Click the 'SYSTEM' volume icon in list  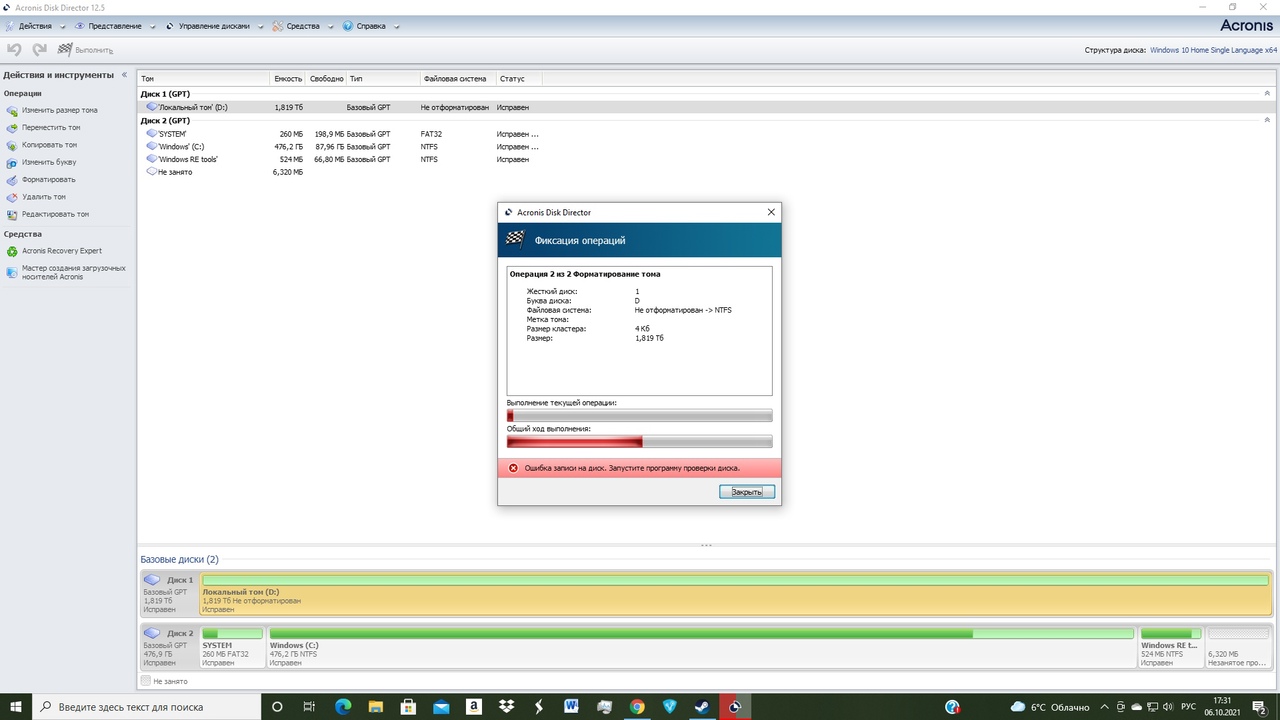click(151, 133)
